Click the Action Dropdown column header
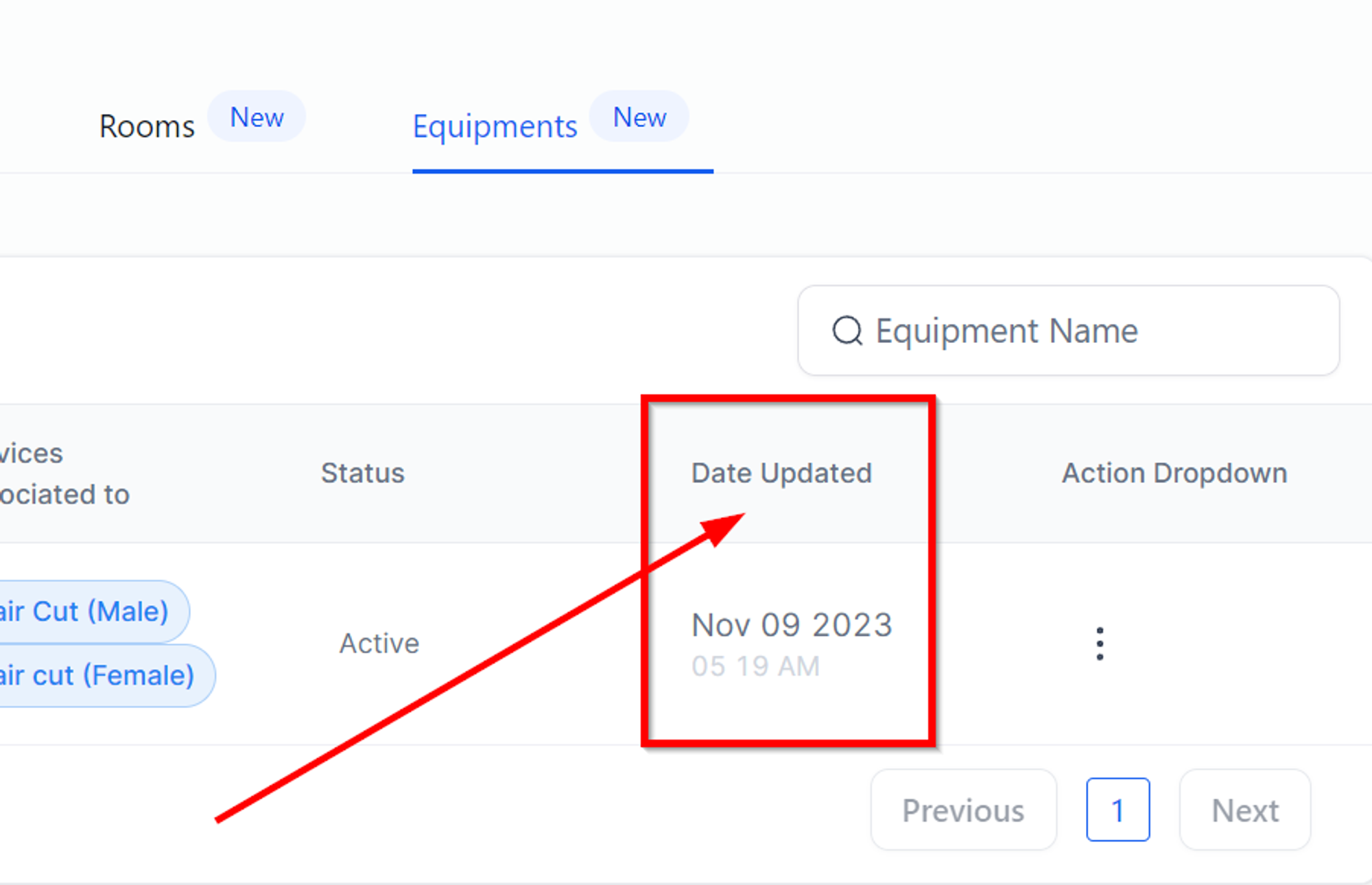The image size is (1372, 885). 1174,473
